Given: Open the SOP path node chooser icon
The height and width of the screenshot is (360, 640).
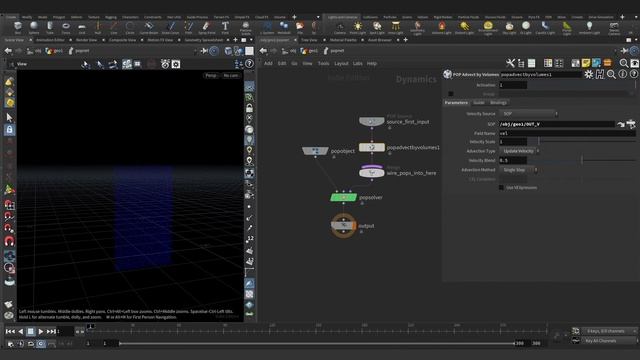Looking at the screenshot, I should [x=631, y=124].
